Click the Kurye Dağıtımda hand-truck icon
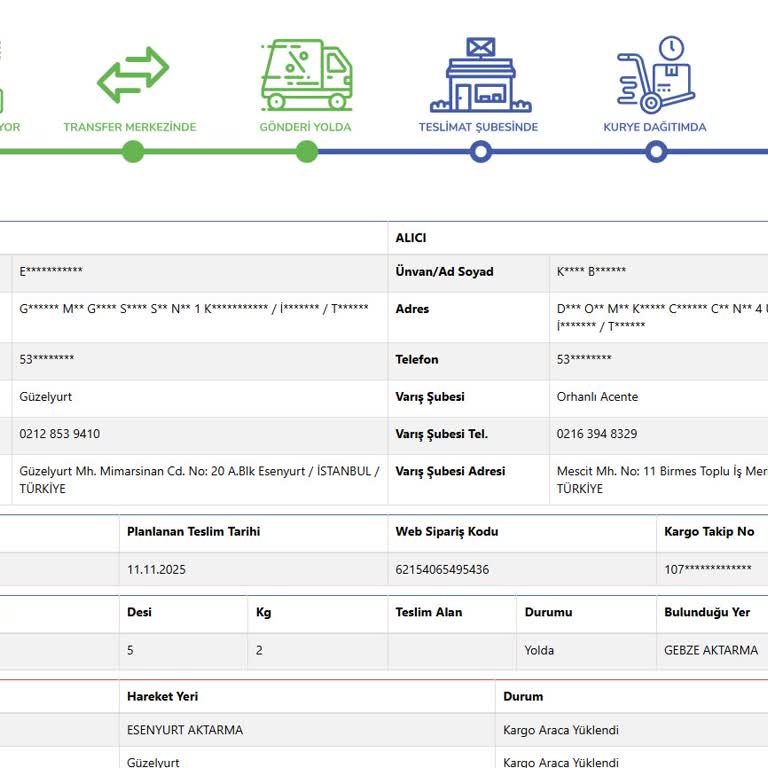The image size is (768, 768). [656, 74]
